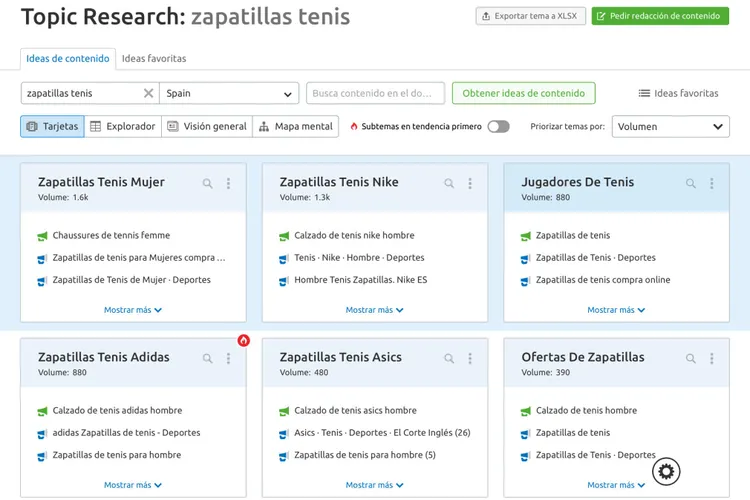This screenshot has width=750, height=500.
Task: Switch to Ideas favoritas tab
Action: tap(154, 58)
